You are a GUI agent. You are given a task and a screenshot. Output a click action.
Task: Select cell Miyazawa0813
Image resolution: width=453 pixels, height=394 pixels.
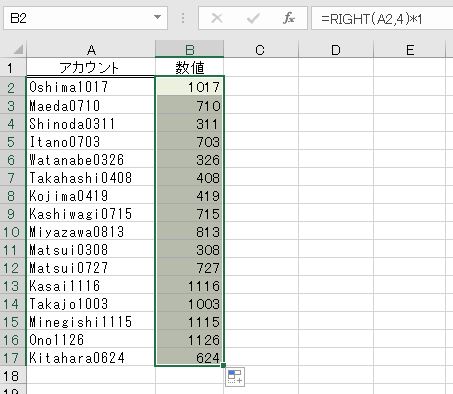click(x=91, y=231)
